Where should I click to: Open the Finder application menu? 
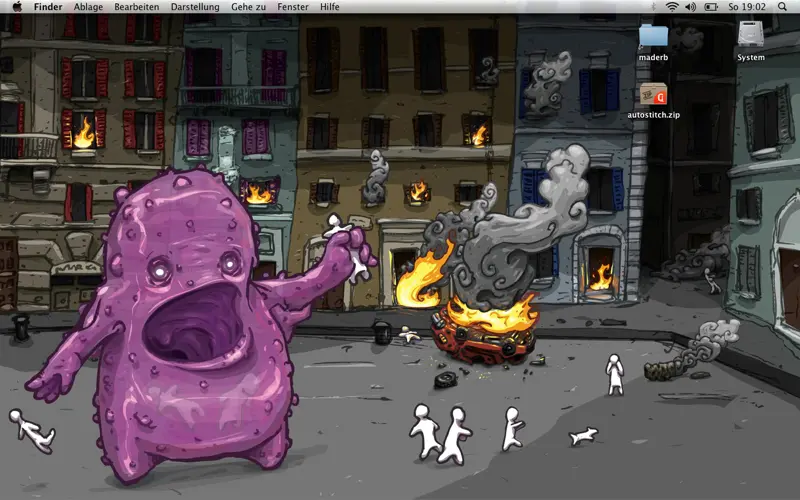48,7
